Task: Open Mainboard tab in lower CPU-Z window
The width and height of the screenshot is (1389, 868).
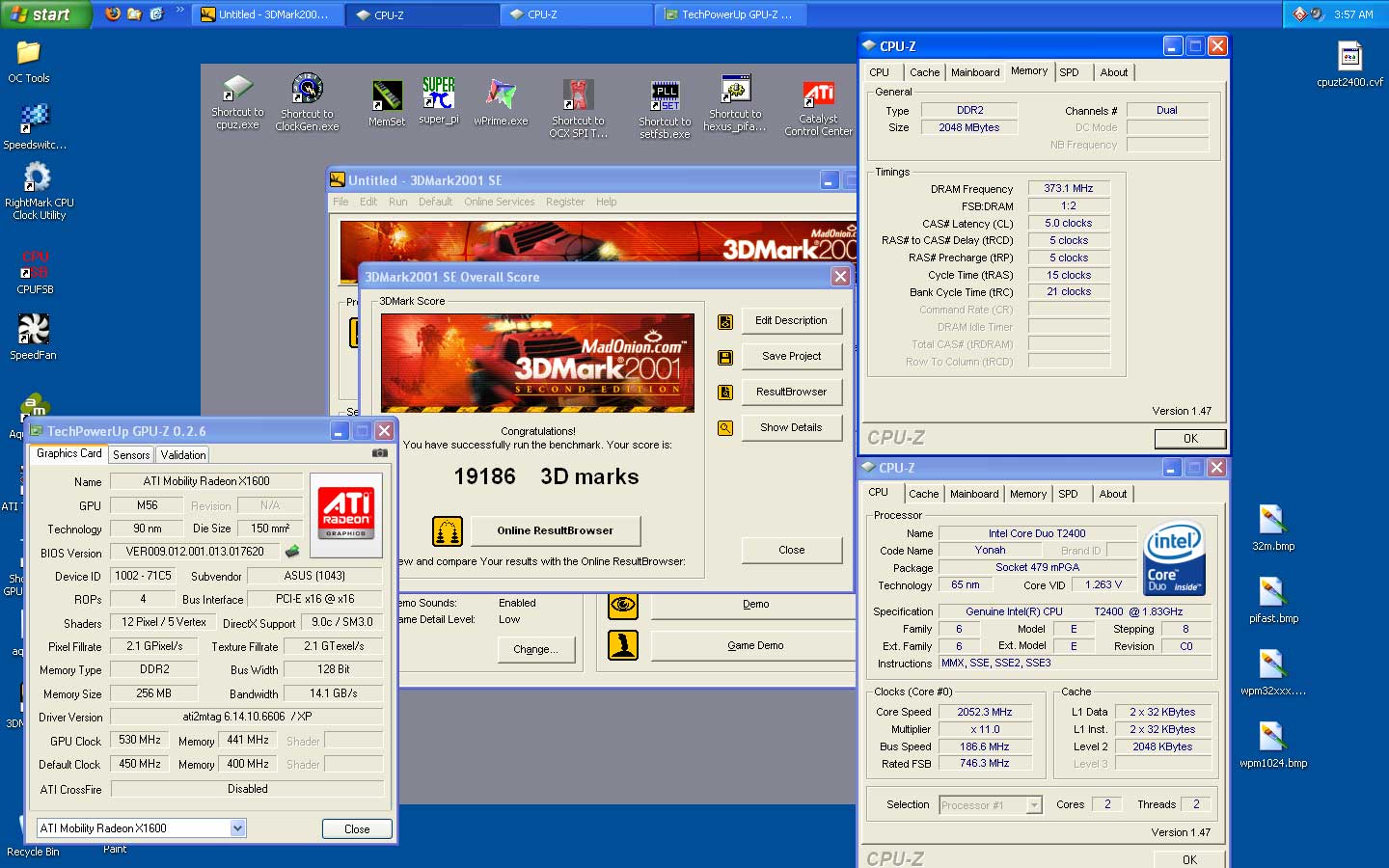Action: (x=974, y=494)
